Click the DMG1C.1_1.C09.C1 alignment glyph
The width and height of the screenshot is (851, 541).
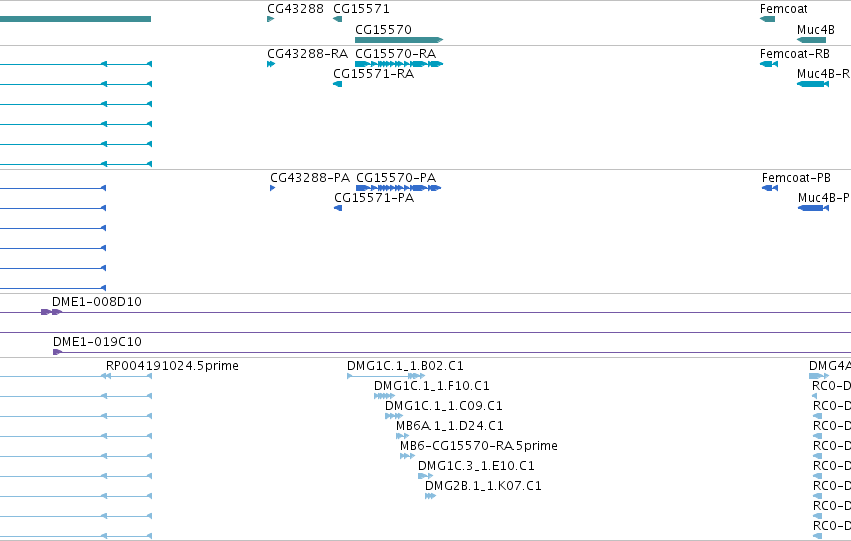(x=394, y=416)
